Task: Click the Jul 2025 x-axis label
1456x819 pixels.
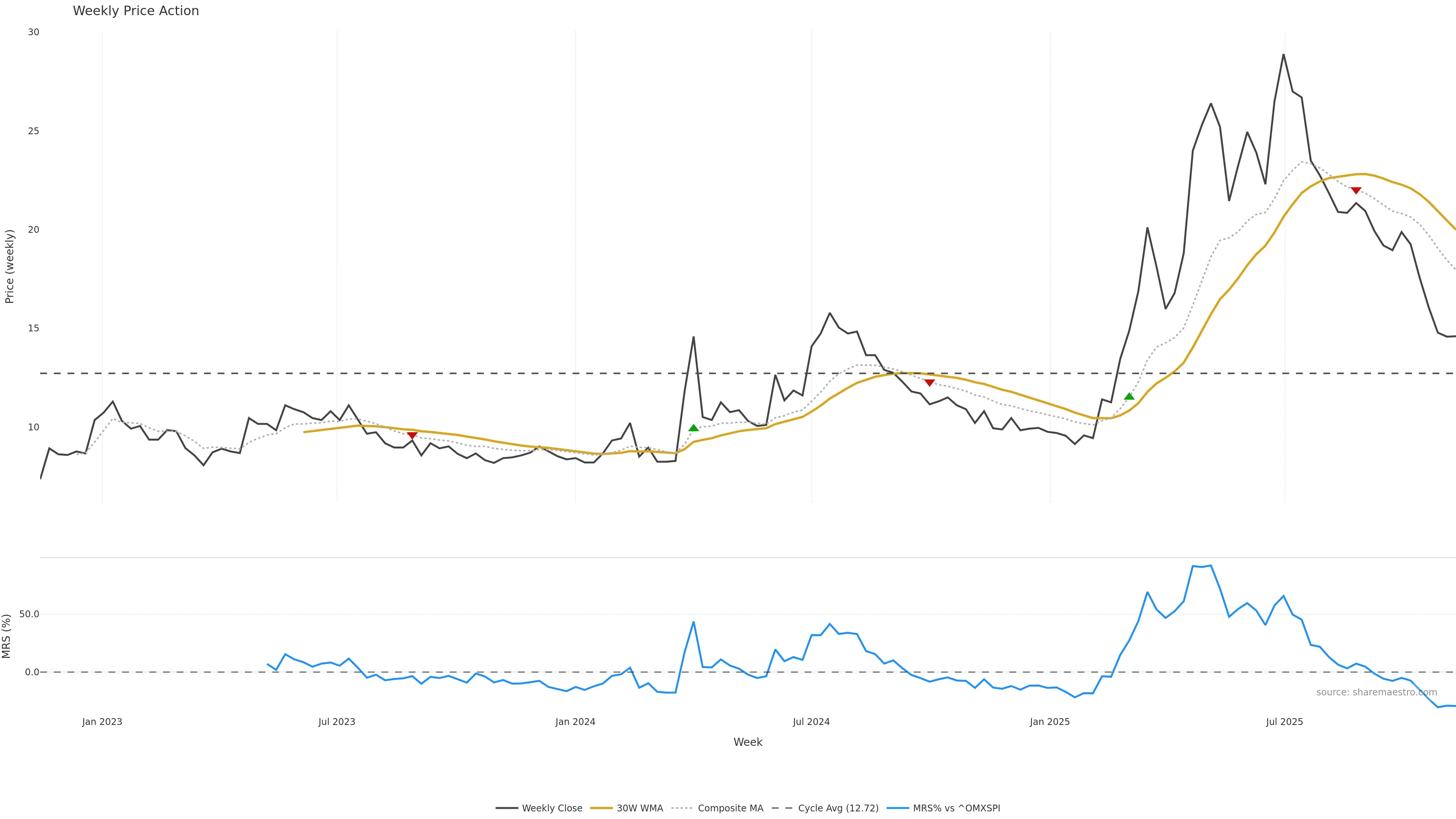Action: pos(1284,722)
